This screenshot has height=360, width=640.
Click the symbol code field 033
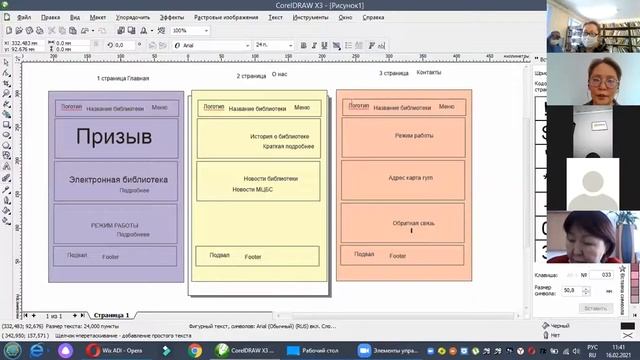tap(601, 275)
